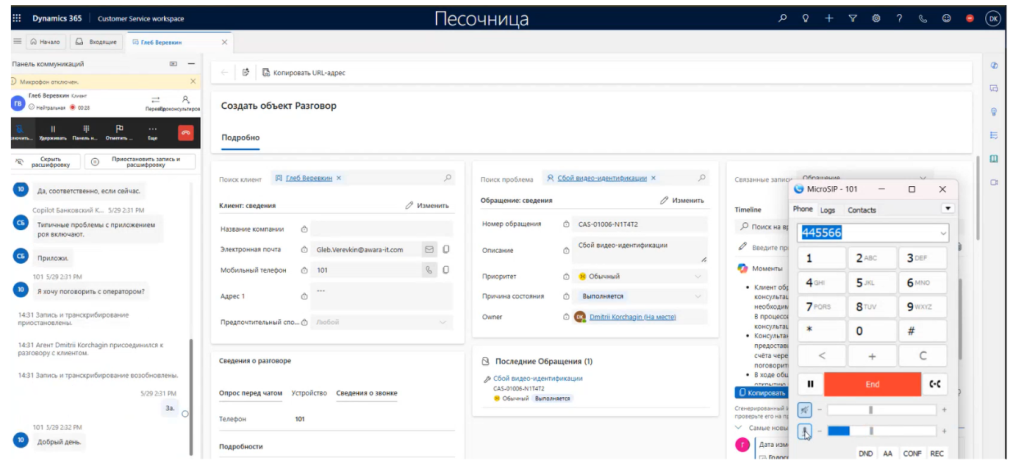1024x469 pixels.
Task: Open the Сведения о звонке tab
Action: tap(363, 393)
